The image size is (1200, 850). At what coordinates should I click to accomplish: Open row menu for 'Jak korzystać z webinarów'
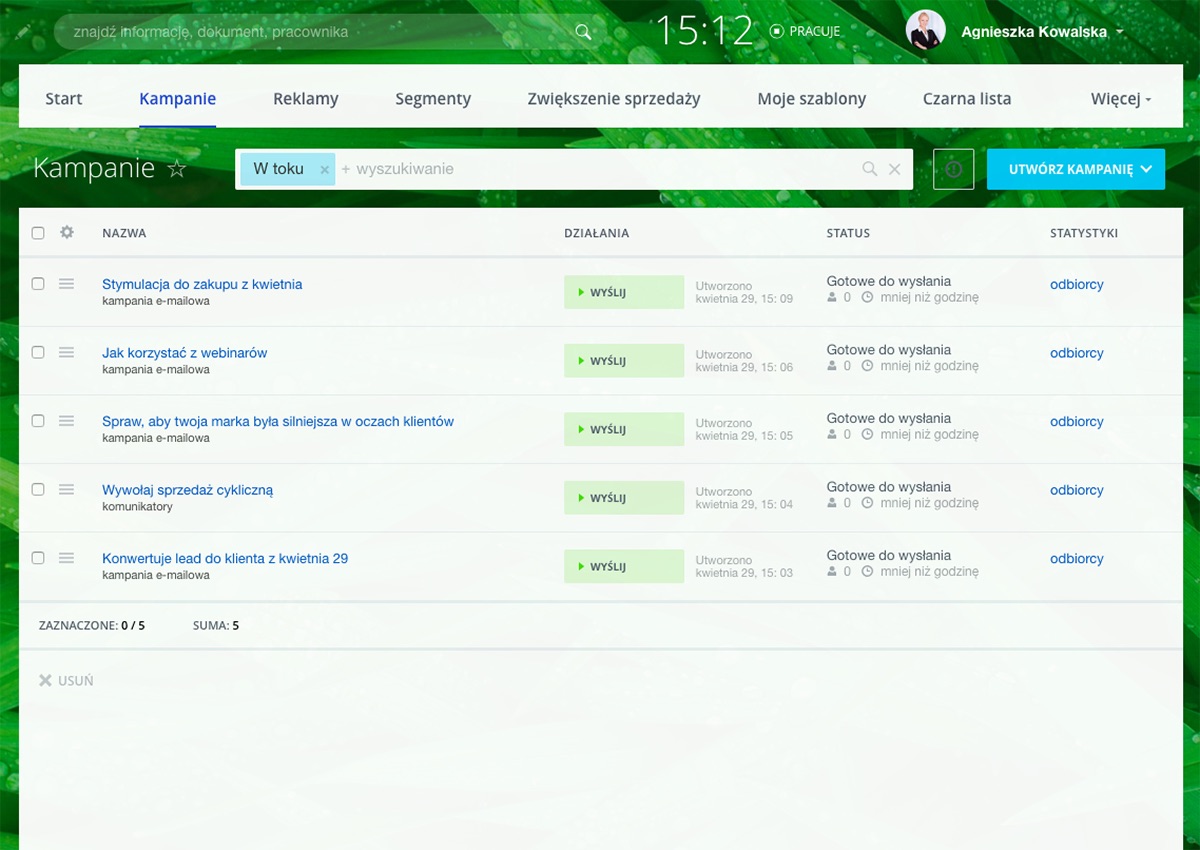[66, 352]
